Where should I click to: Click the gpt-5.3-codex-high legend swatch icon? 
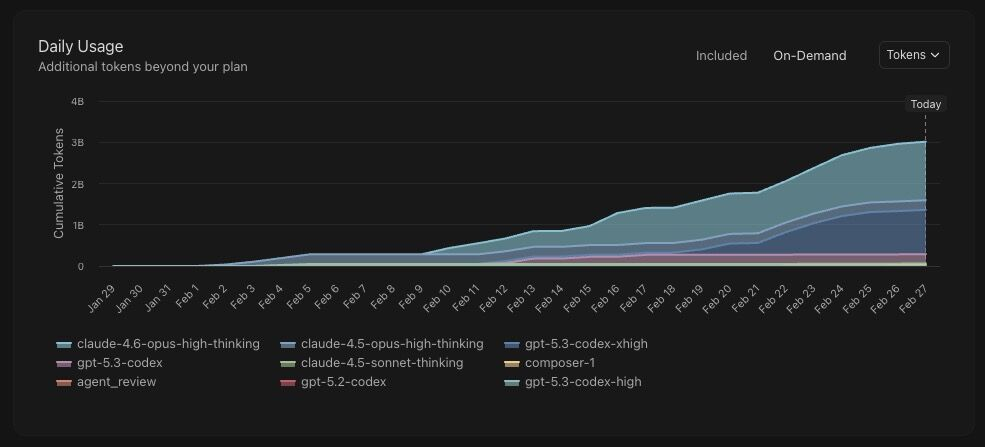[x=513, y=382]
